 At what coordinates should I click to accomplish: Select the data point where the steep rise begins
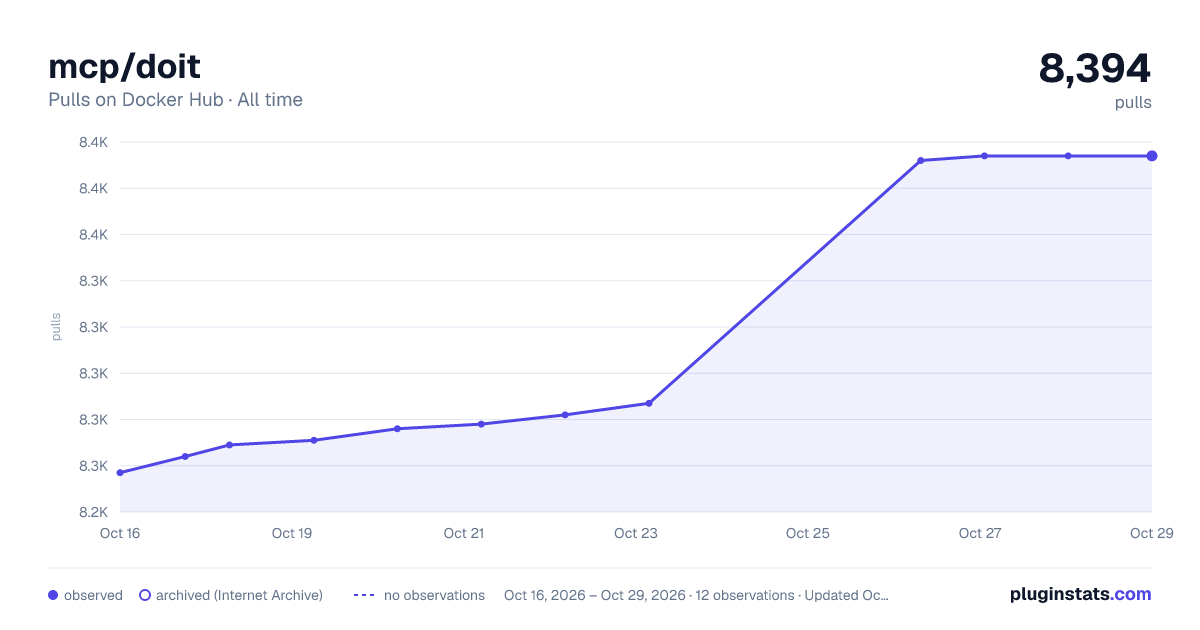click(x=649, y=403)
